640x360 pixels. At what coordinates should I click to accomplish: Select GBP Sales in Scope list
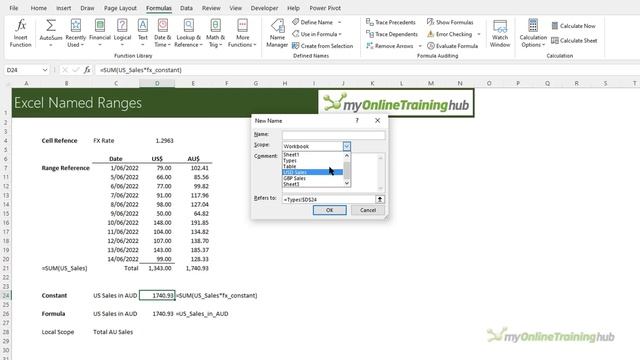[x=313, y=178]
